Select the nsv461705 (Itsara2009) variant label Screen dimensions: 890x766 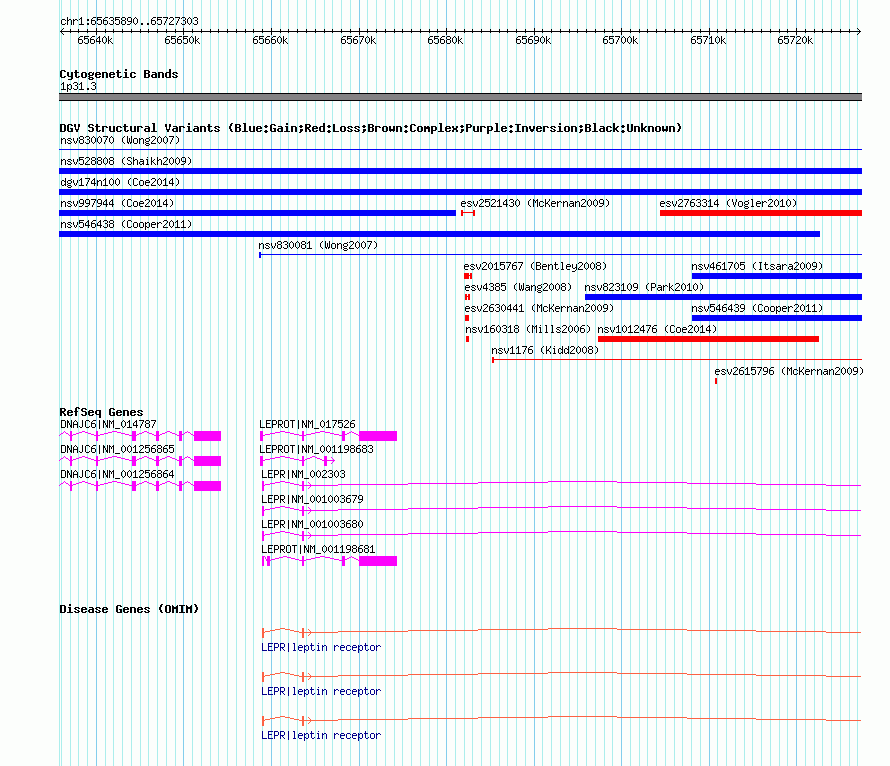pos(757,266)
